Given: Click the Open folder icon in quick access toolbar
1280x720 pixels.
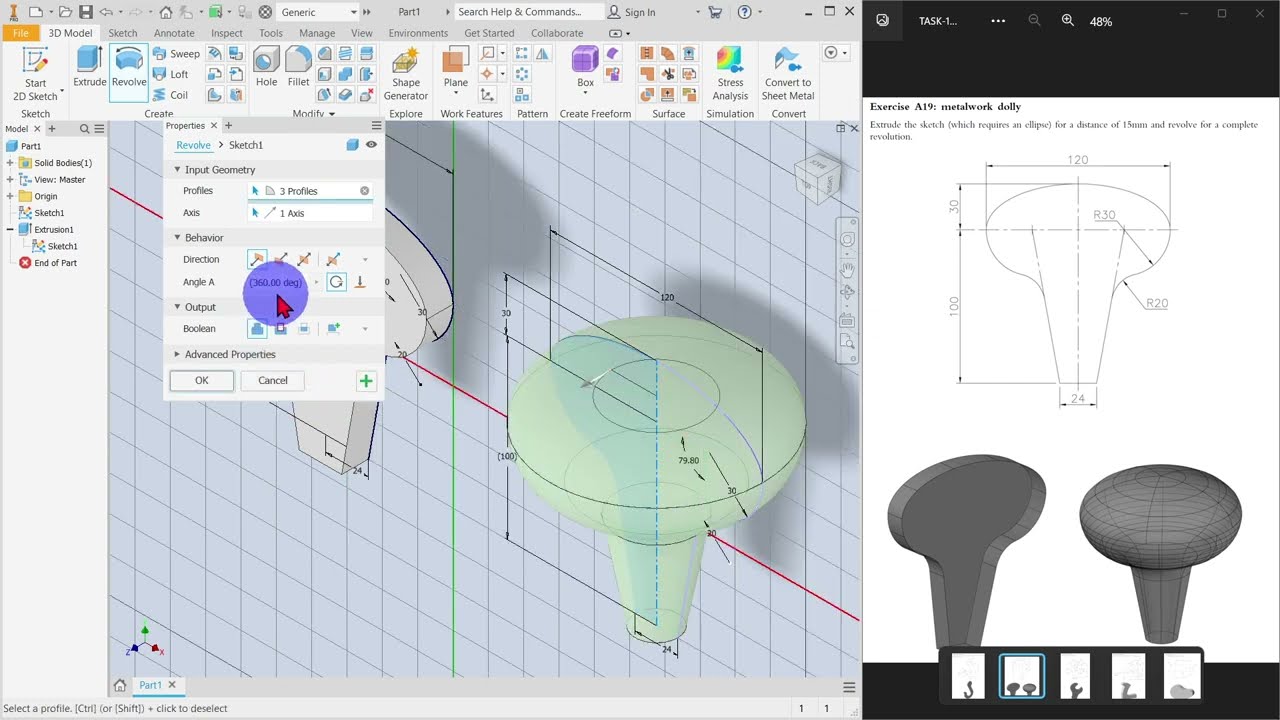Looking at the screenshot, I should pos(65,12).
